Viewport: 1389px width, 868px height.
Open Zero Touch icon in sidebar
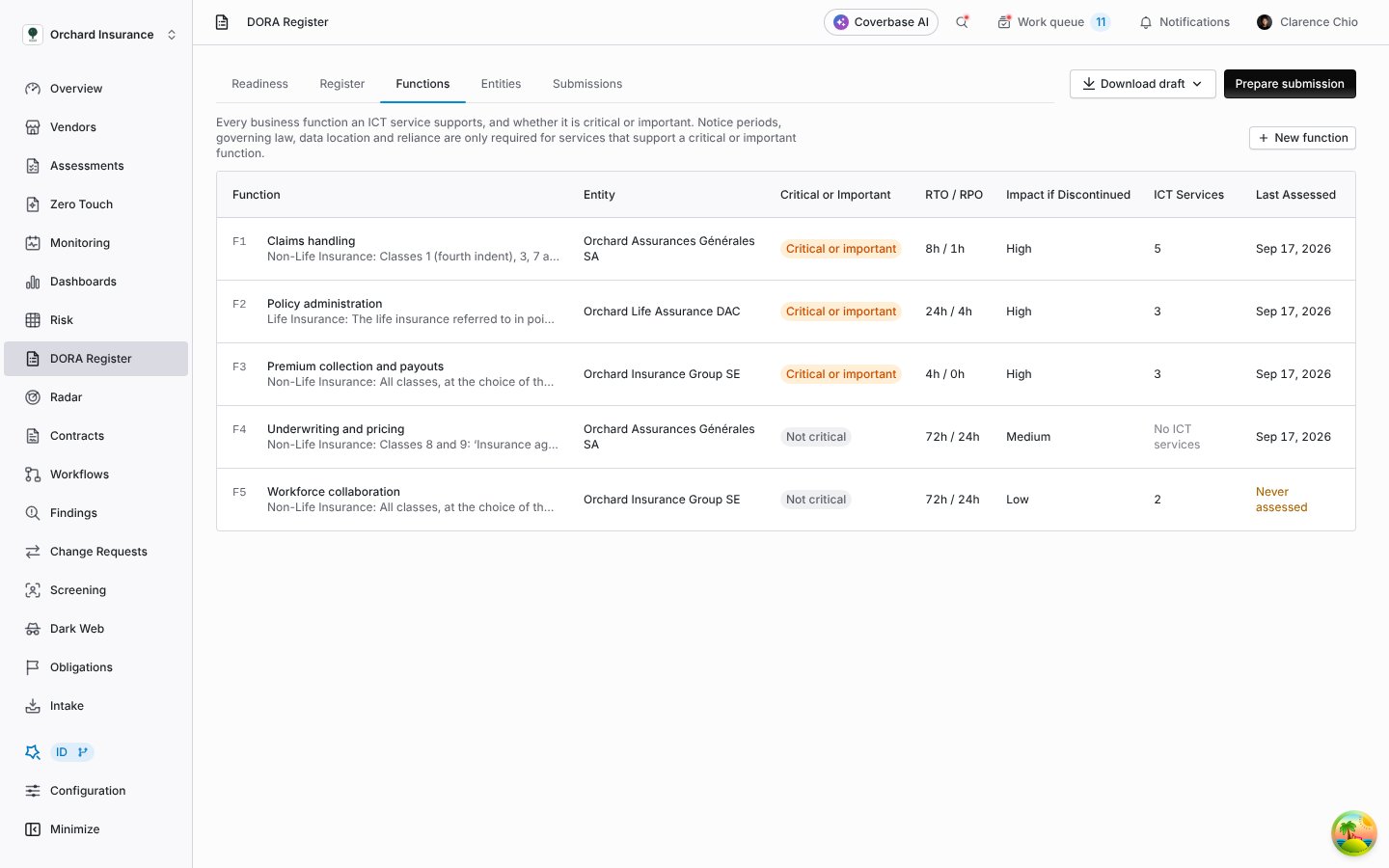[33, 204]
